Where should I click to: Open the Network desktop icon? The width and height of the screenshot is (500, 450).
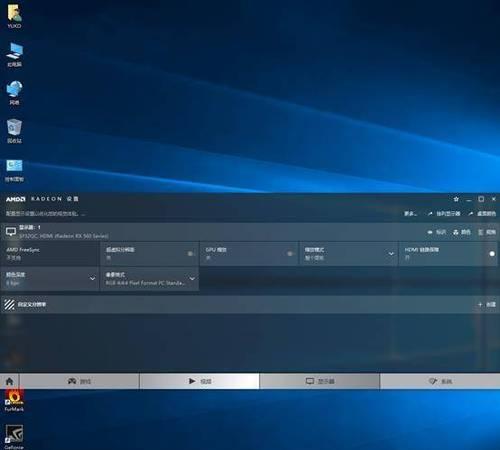coord(14,92)
